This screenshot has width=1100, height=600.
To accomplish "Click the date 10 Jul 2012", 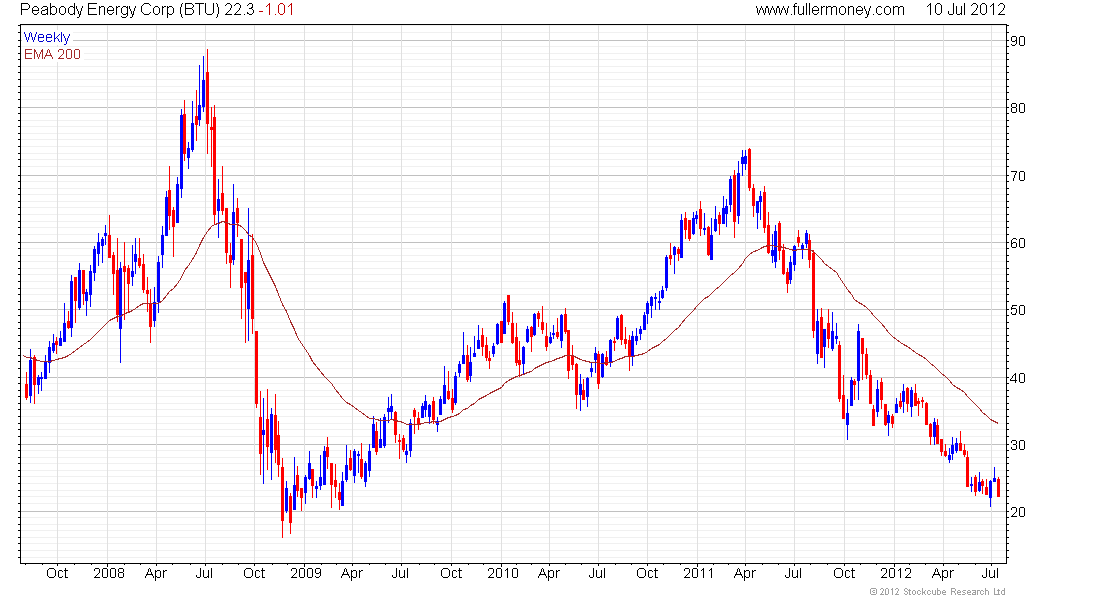I will (x=965, y=10).
